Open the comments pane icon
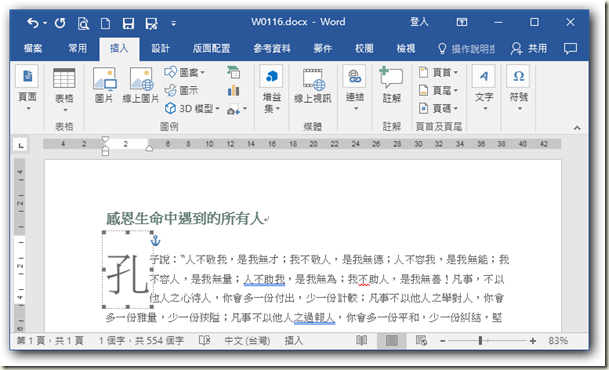Viewport: 609px width, 370px height. [570, 49]
